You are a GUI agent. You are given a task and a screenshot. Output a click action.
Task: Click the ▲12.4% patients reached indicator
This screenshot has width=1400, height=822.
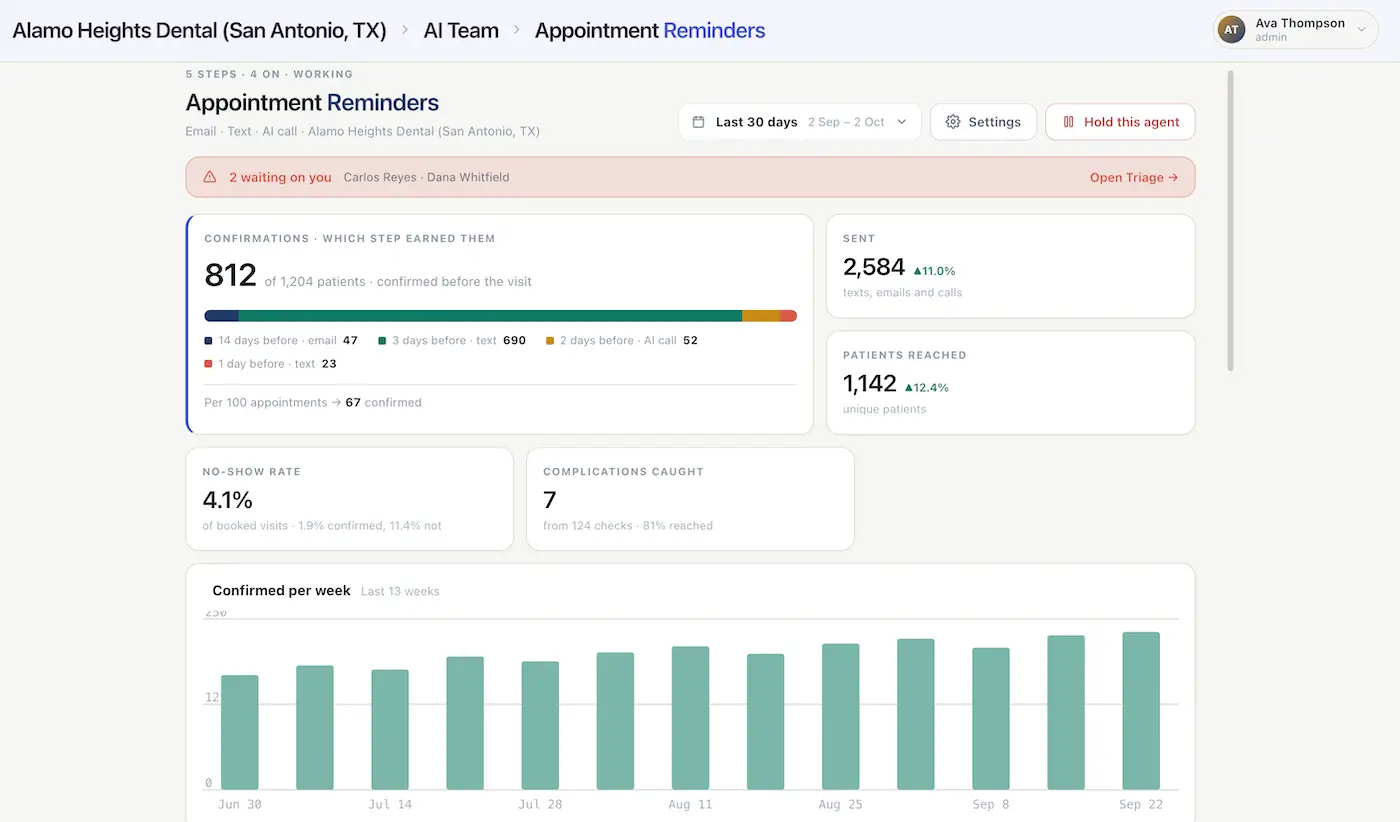pos(926,387)
